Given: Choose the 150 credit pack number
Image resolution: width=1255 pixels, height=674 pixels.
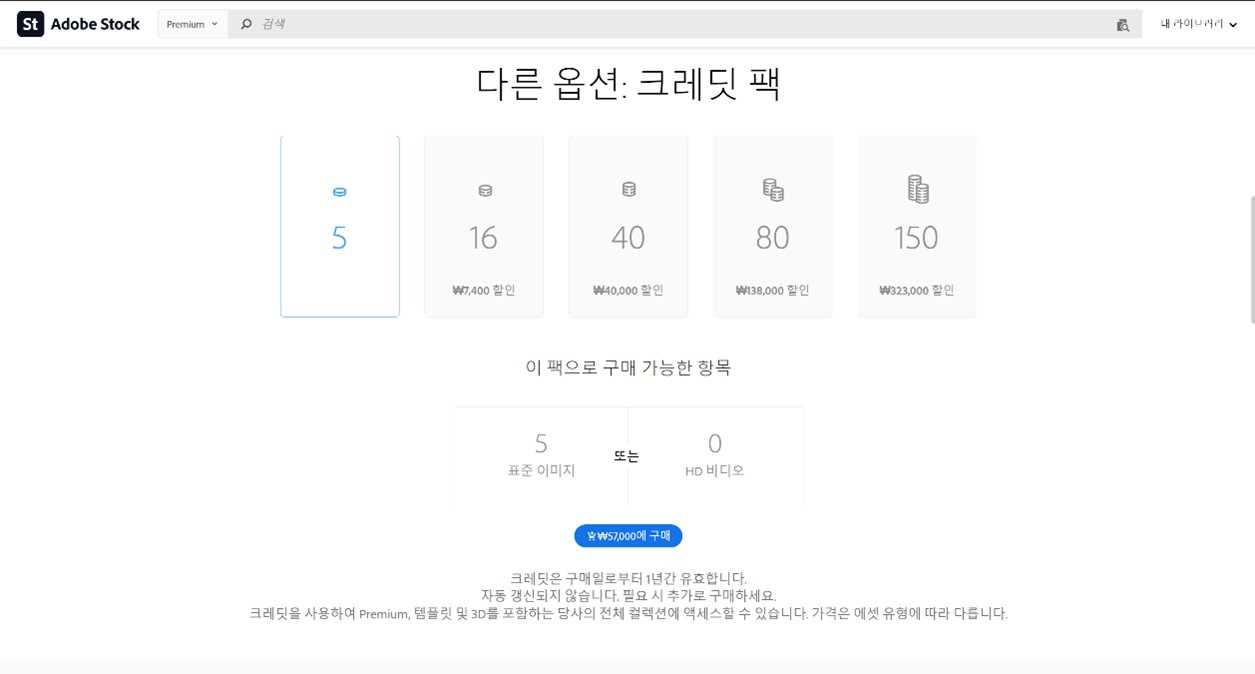Looking at the screenshot, I should coord(916,238).
